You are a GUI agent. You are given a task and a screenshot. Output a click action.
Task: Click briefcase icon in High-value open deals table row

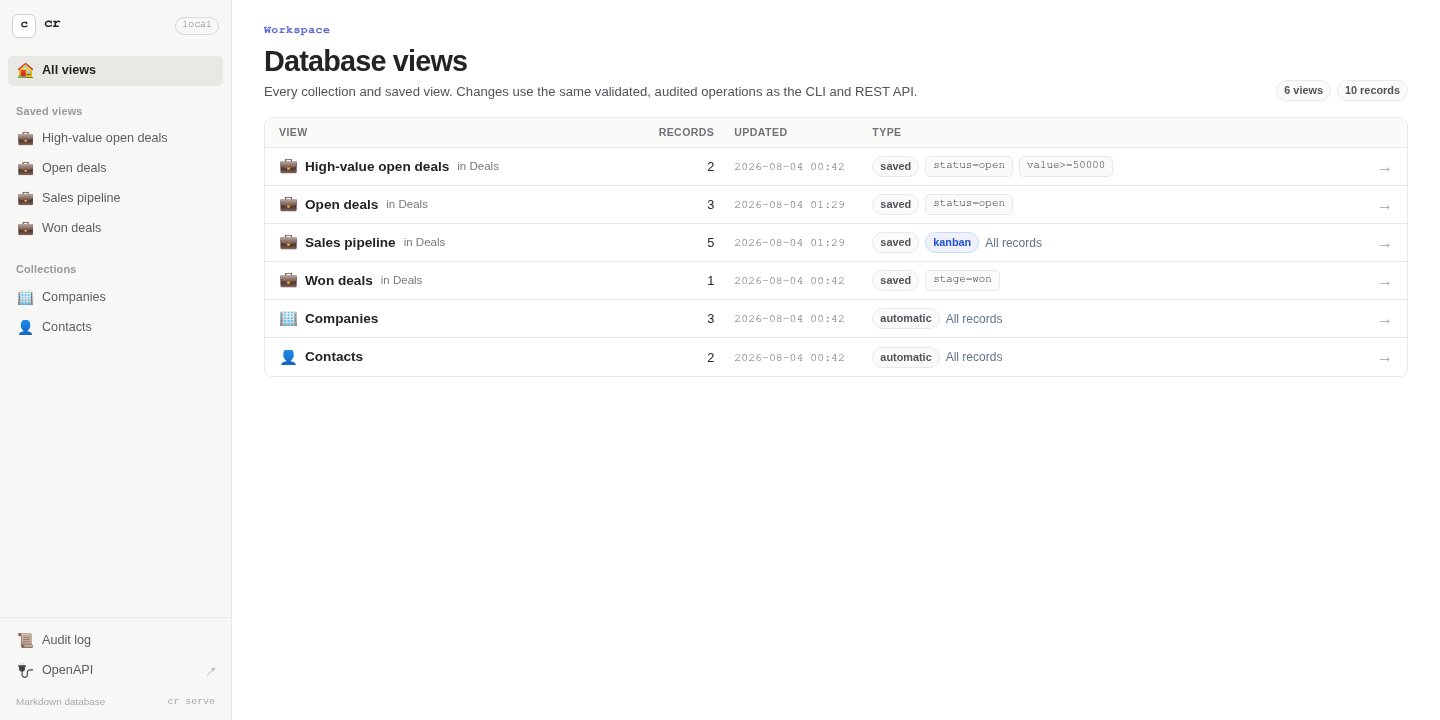click(x=288, y=166)
